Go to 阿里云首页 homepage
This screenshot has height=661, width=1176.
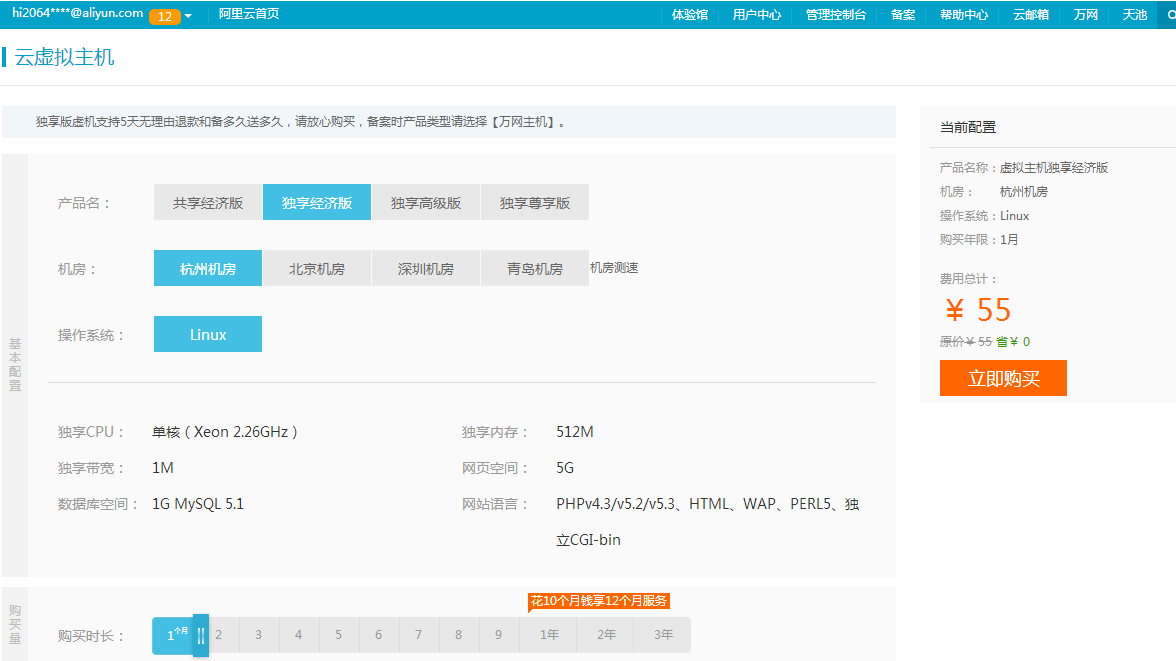(249, 15)
